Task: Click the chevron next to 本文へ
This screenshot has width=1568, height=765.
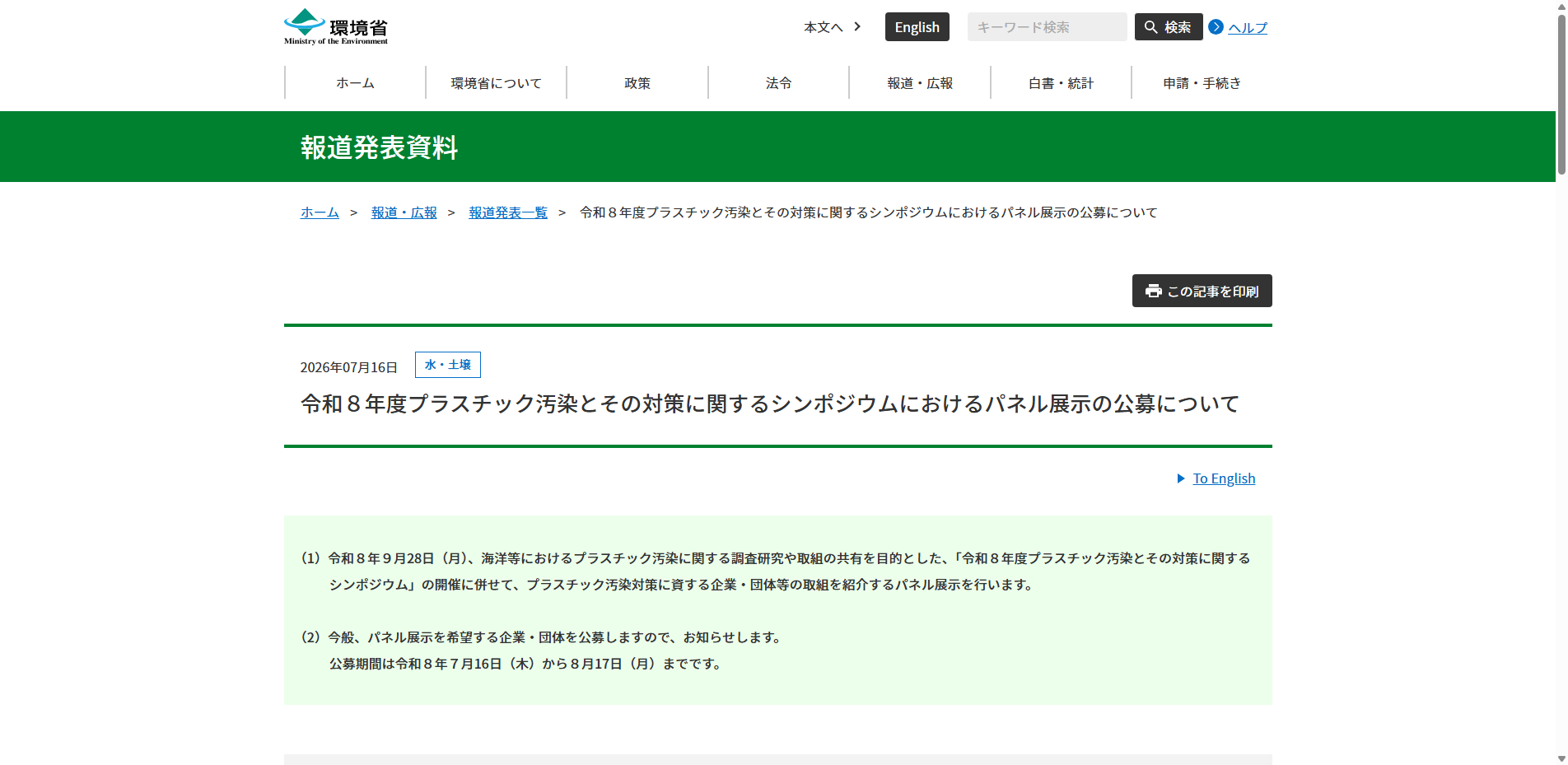Action: (x=857, y=26)
